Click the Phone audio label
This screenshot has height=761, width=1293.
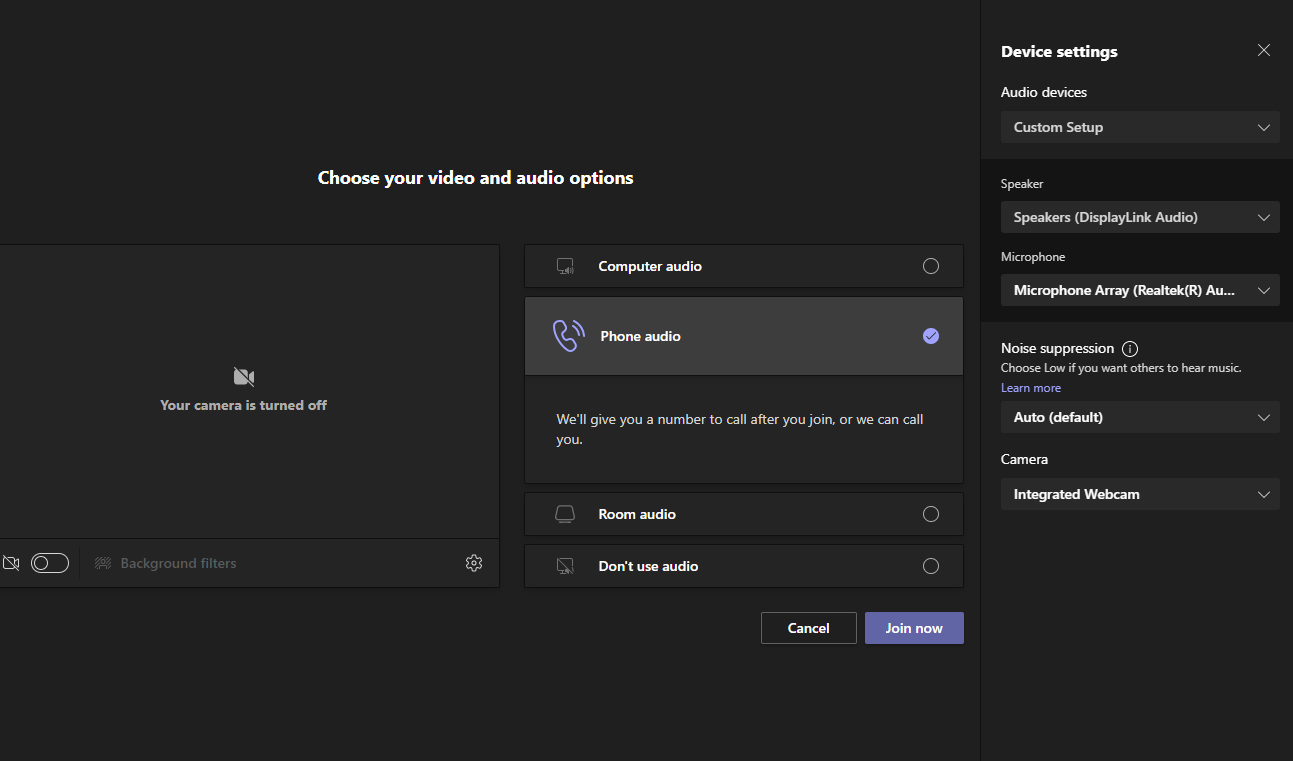pos(640,336)
